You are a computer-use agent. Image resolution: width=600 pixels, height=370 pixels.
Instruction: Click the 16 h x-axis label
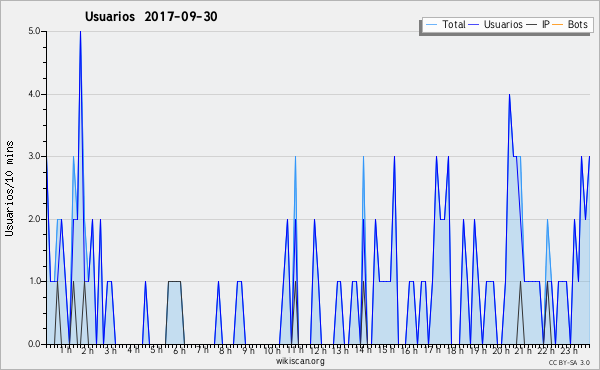[409, 350]
